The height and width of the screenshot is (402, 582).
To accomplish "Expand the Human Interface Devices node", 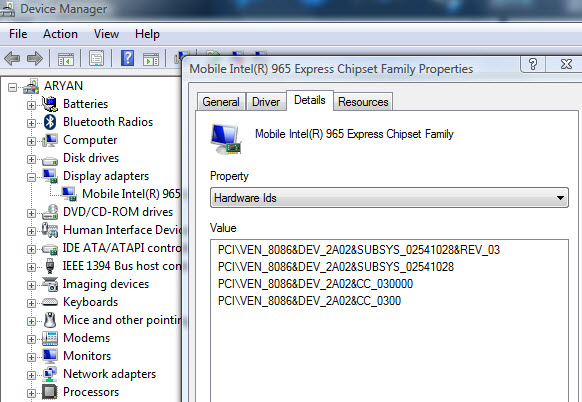I will (31, 231).
